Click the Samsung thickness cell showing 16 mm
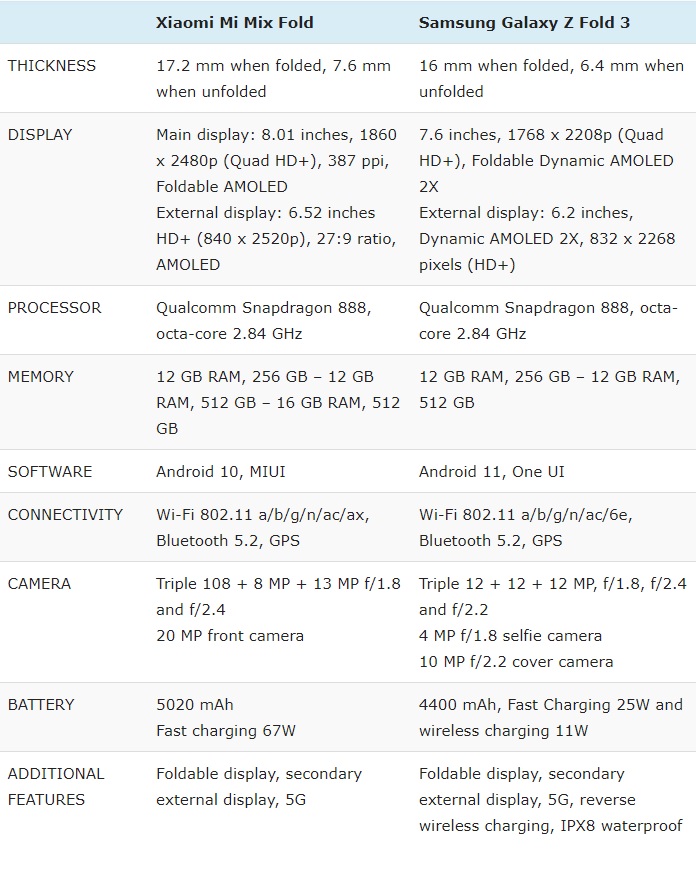Viewport: 696px width, 872px height. (551, 79)
